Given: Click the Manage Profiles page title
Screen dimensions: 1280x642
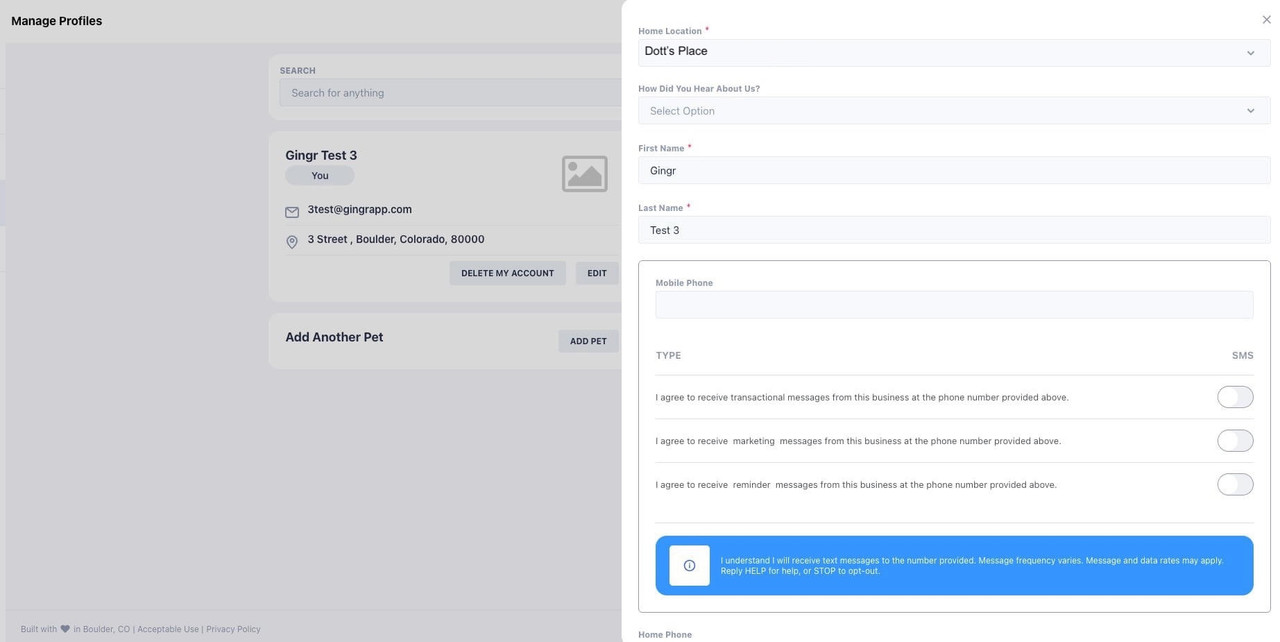Looking at the screenshot, I should pyautogui.click(x=56, y=21).
